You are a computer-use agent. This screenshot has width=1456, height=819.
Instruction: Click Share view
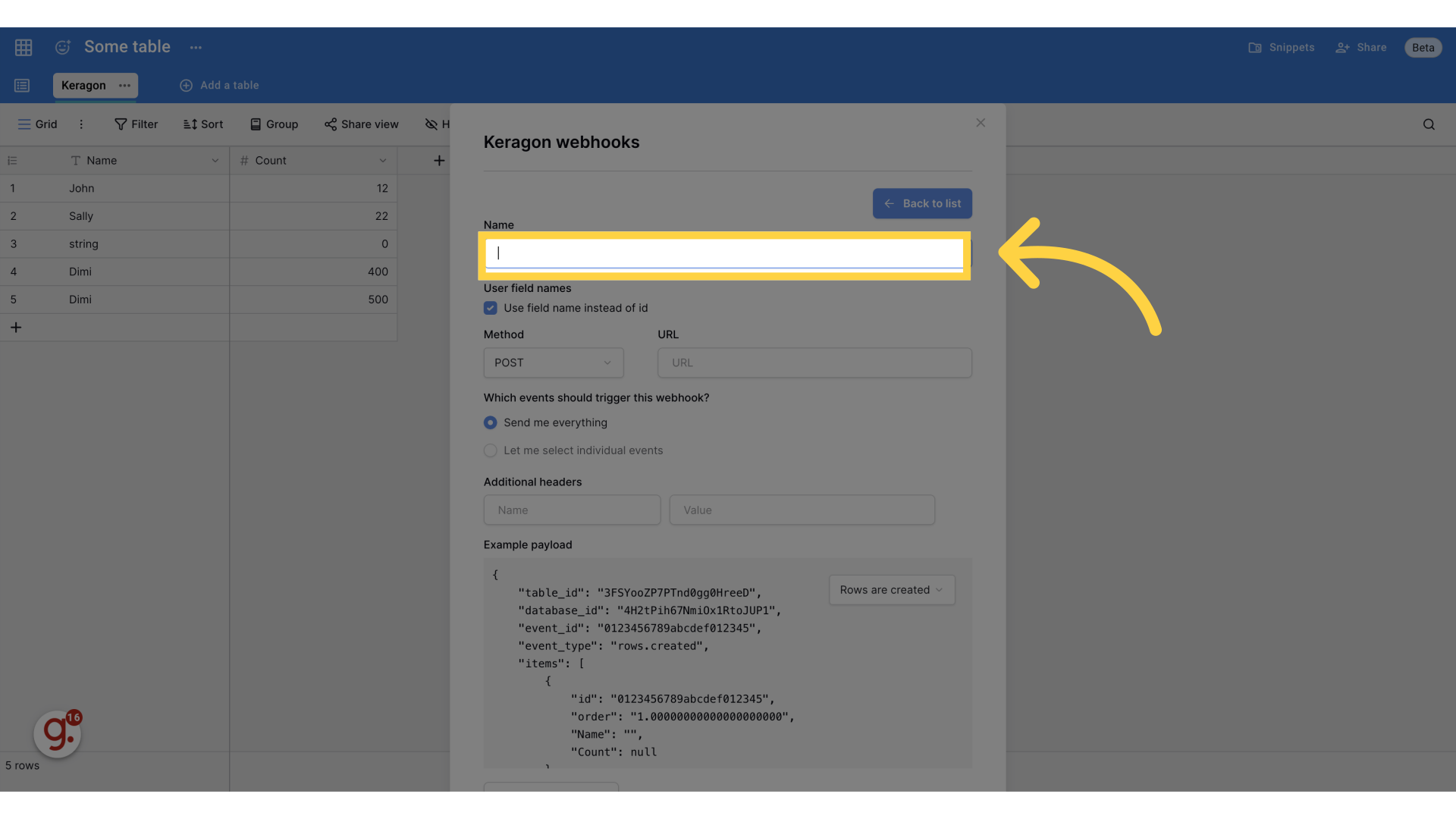[361, 124]
